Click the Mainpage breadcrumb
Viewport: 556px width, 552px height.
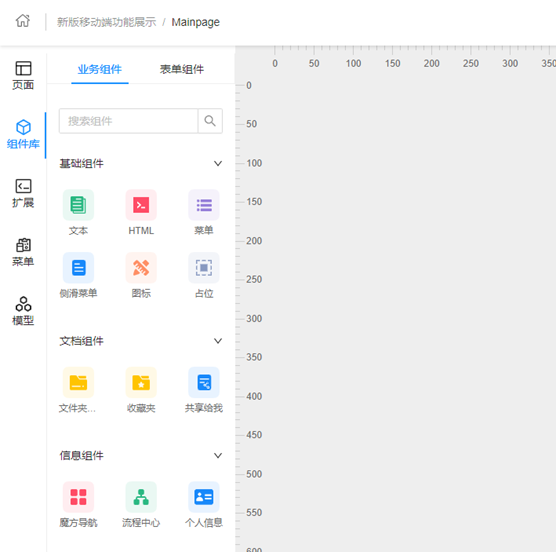195,22
